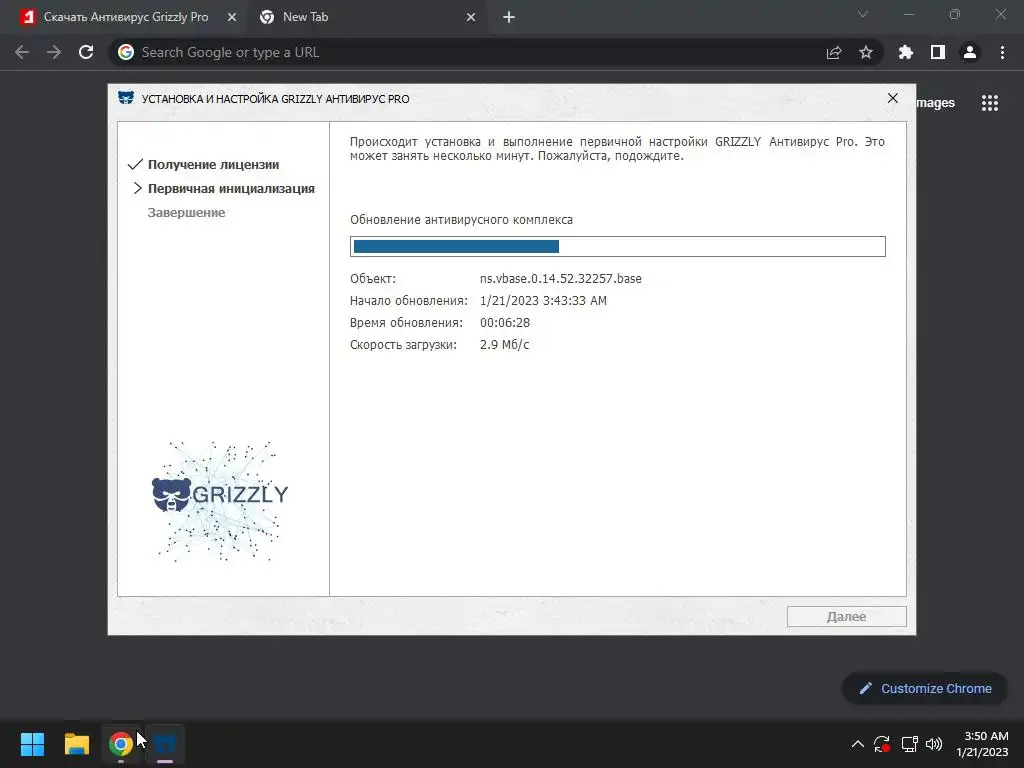Click the file name ns.vbase.0.14.52.32257.base
1024x768 pixels.
click(560, 278)
